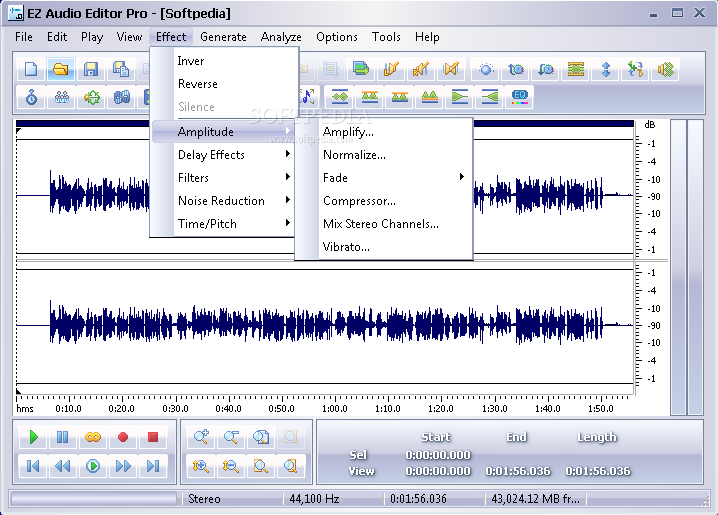Open the Tools menu

coord(386,37)
